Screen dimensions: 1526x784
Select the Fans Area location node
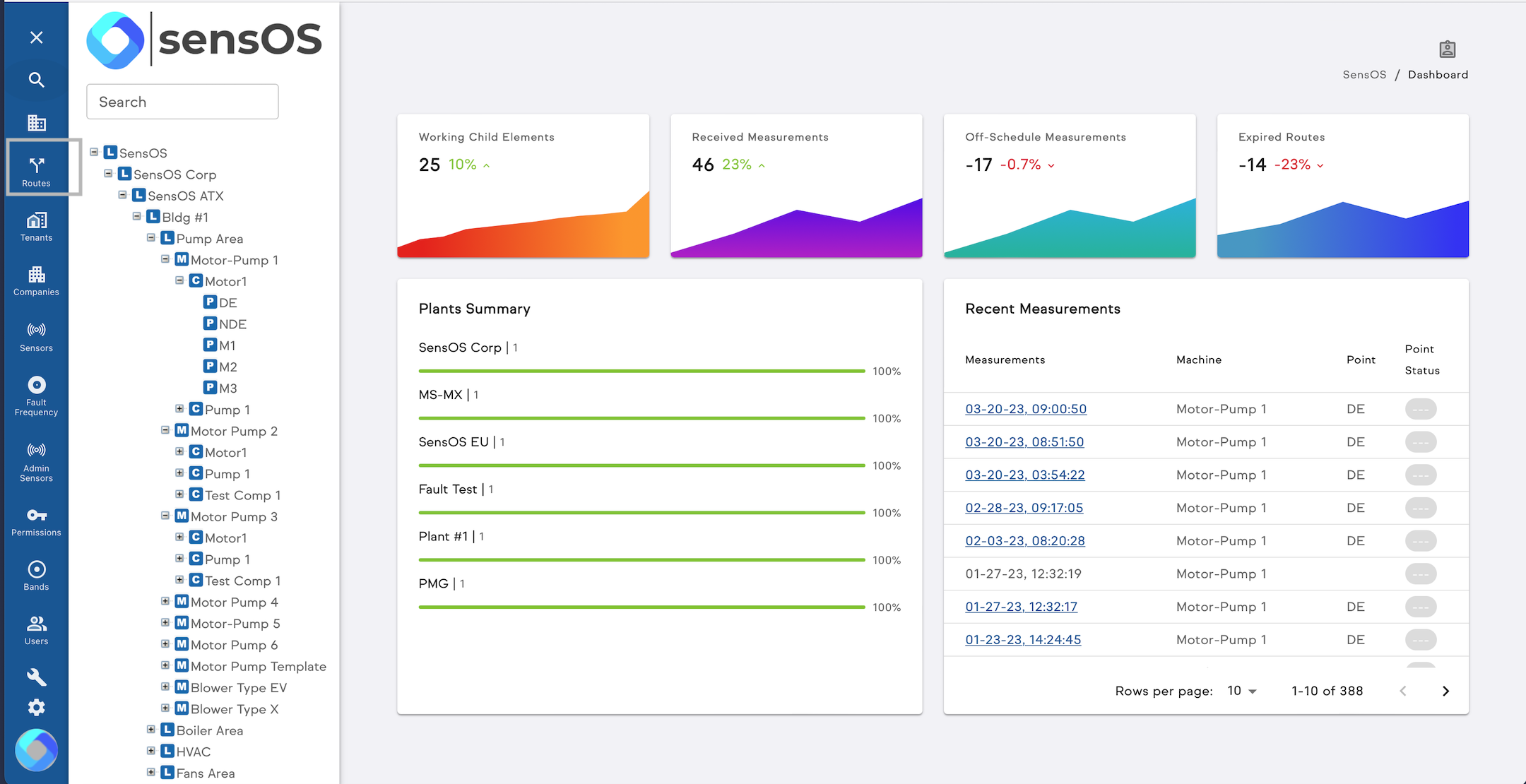(x=198, y=773)
